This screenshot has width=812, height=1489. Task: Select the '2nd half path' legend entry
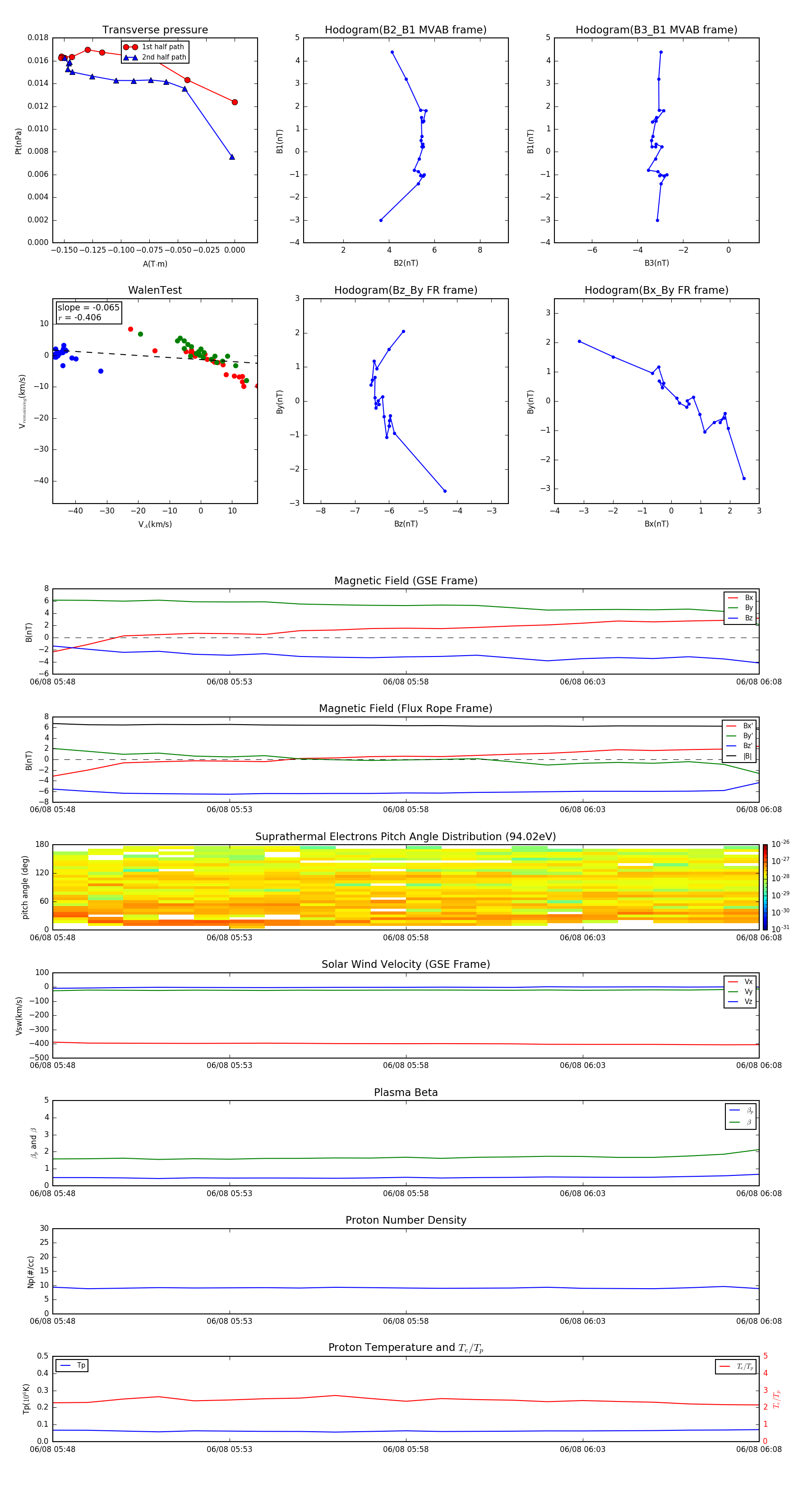click(x=155, y=57)
